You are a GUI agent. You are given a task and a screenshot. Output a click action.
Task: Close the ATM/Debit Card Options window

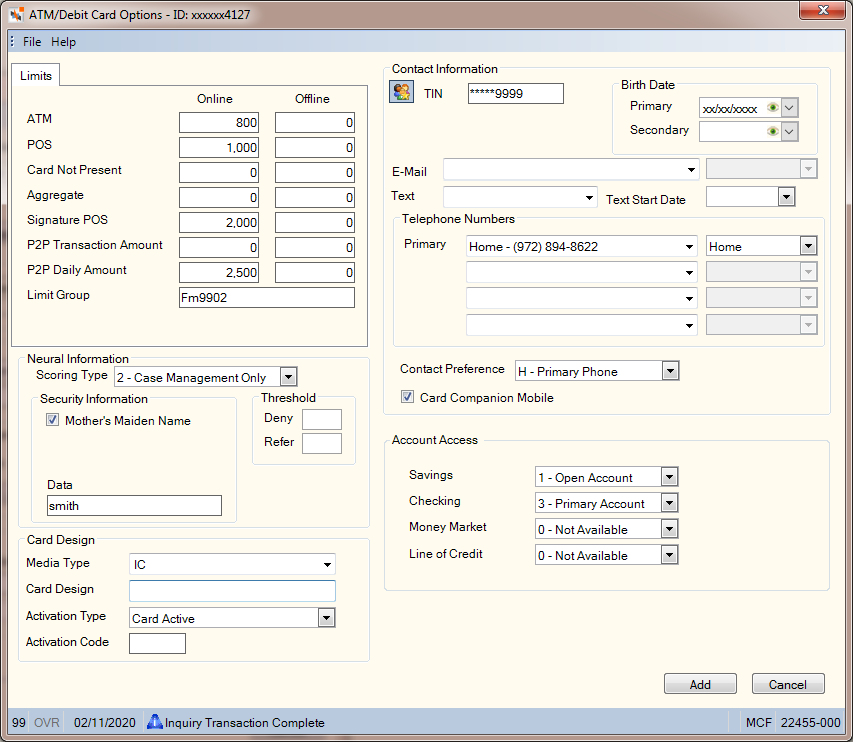coord(823,10)
